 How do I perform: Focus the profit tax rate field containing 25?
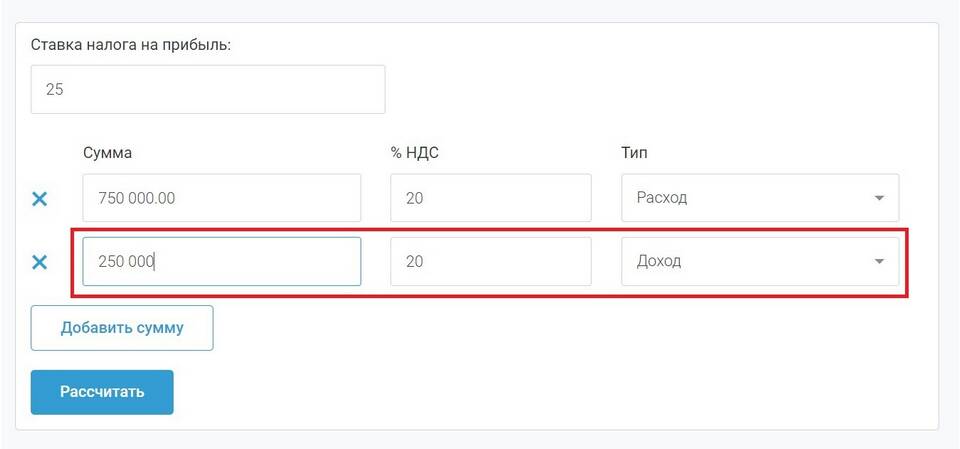(x=208, y=89)
